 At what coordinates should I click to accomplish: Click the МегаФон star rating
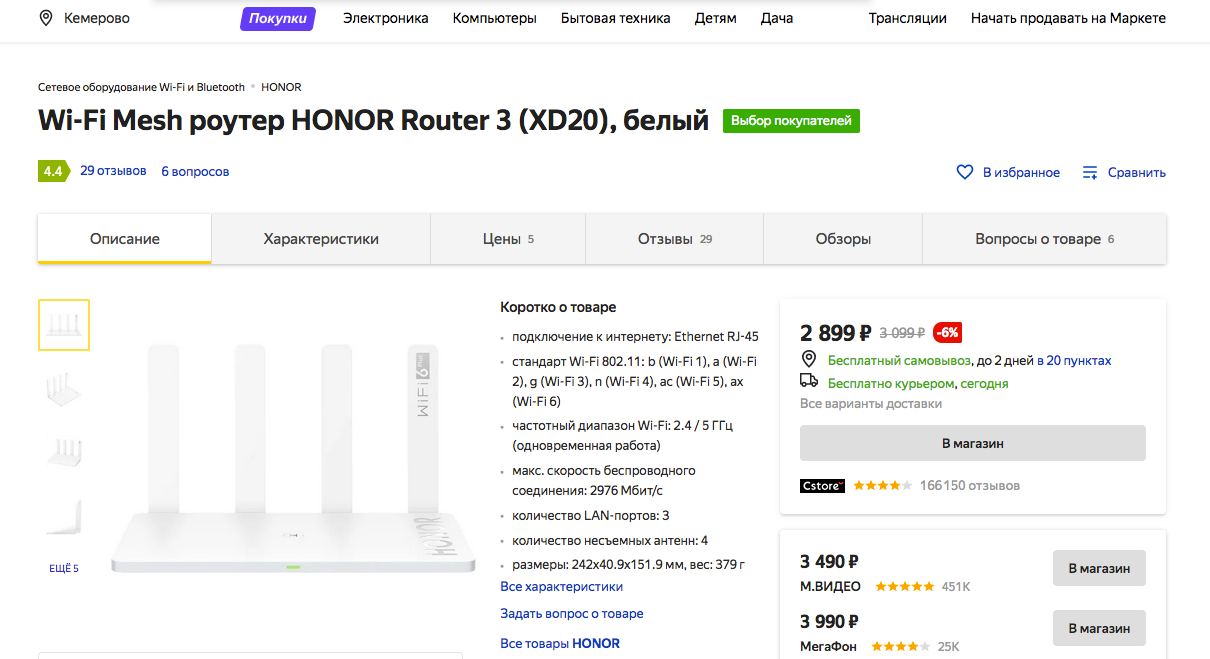(900, 647)
